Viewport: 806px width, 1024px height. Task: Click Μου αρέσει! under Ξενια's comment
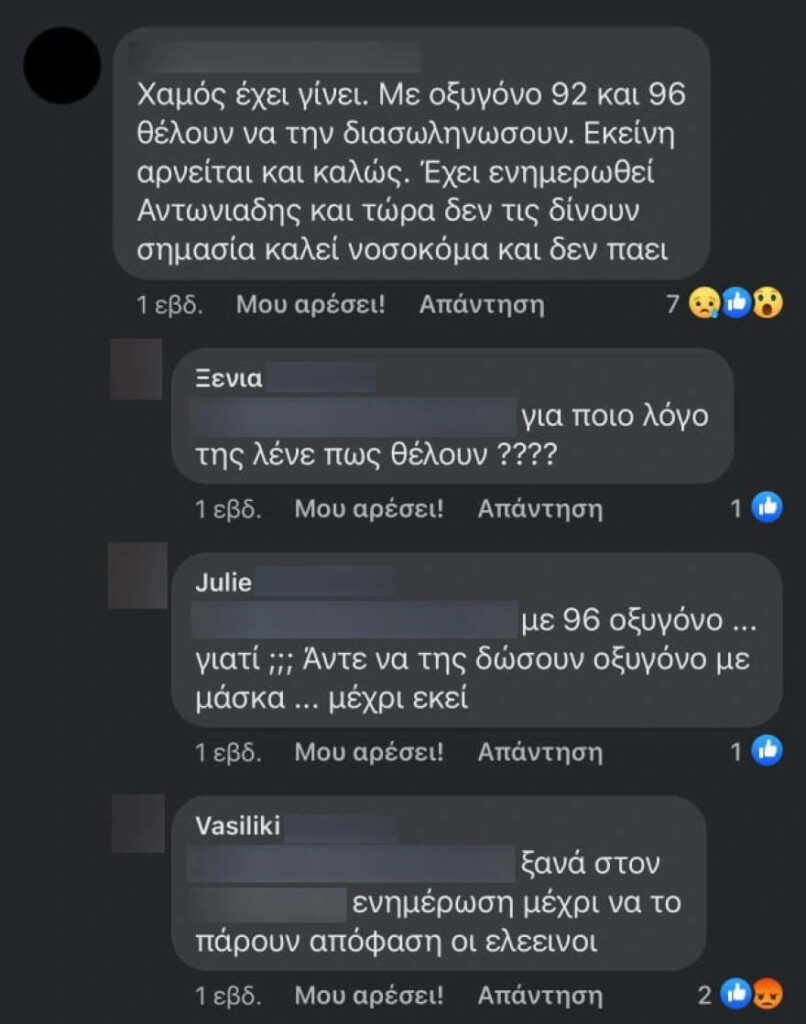(x=369, y=509)
